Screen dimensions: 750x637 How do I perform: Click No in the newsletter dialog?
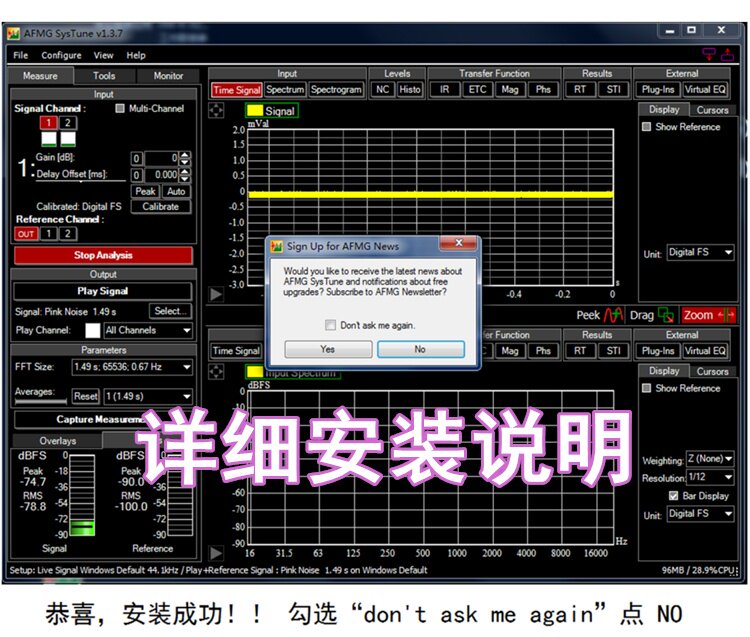click(x=420, y=349)
